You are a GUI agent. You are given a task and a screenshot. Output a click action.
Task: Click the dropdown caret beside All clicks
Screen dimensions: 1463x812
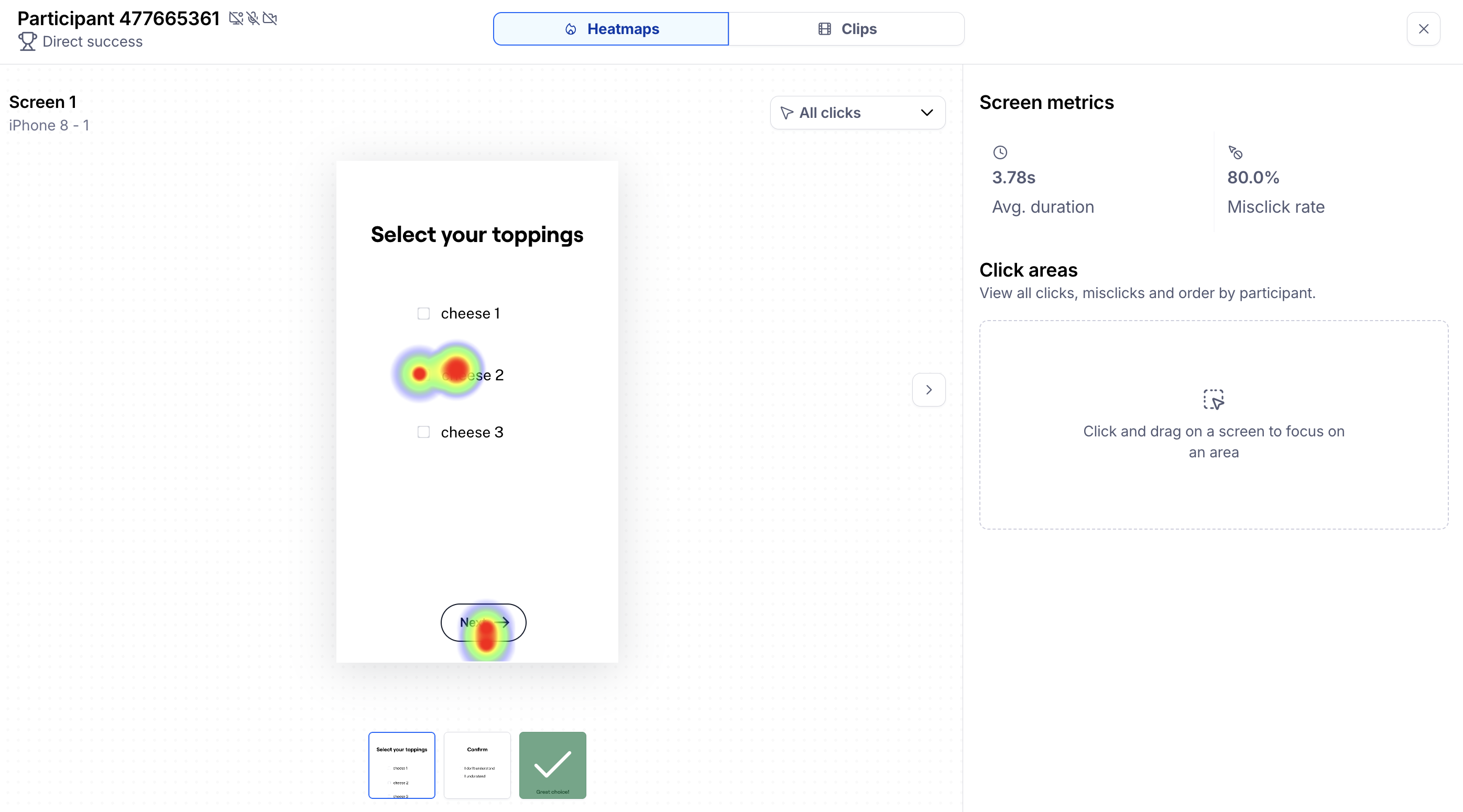[x=926, y=113]
